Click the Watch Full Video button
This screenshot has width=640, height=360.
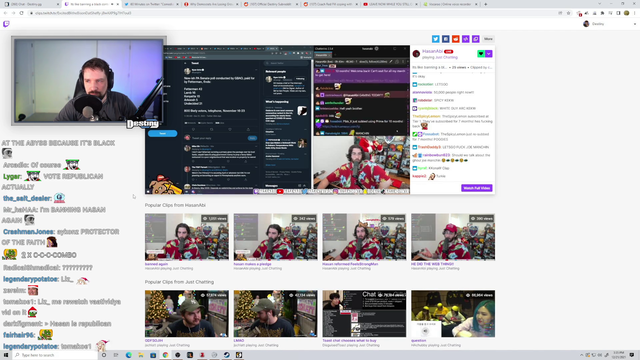(x=476, y=188)
